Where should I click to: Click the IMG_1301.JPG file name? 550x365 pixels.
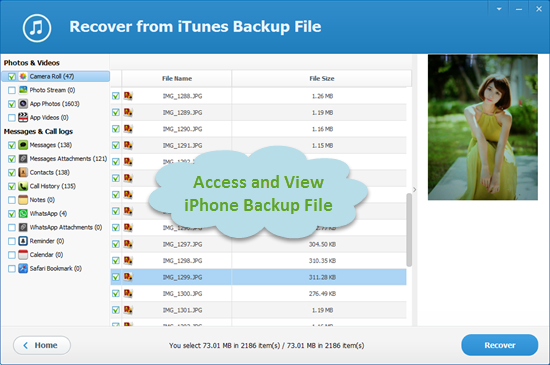182,310
